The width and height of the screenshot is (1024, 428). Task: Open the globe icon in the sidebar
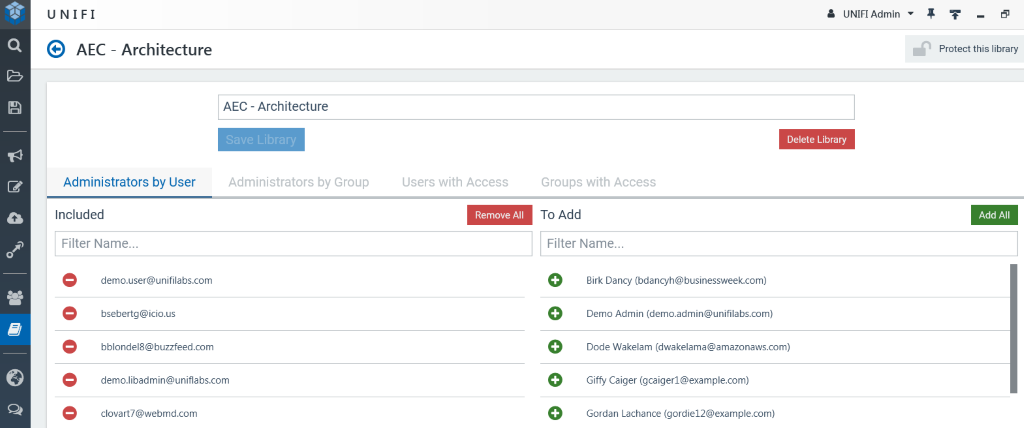pyautogui.click(x=15, y=377)
